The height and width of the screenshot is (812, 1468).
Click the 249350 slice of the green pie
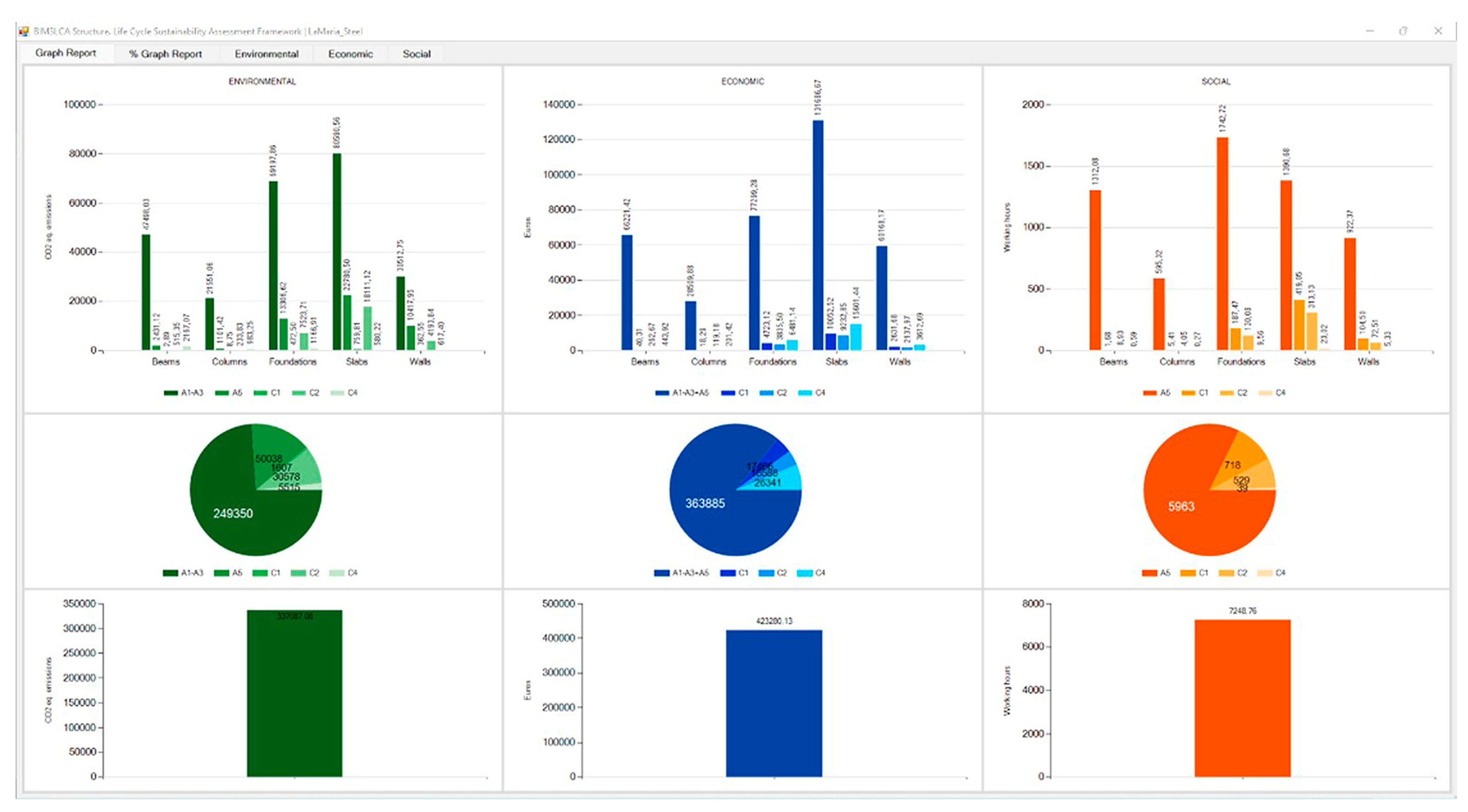click(x=233, y=513)
